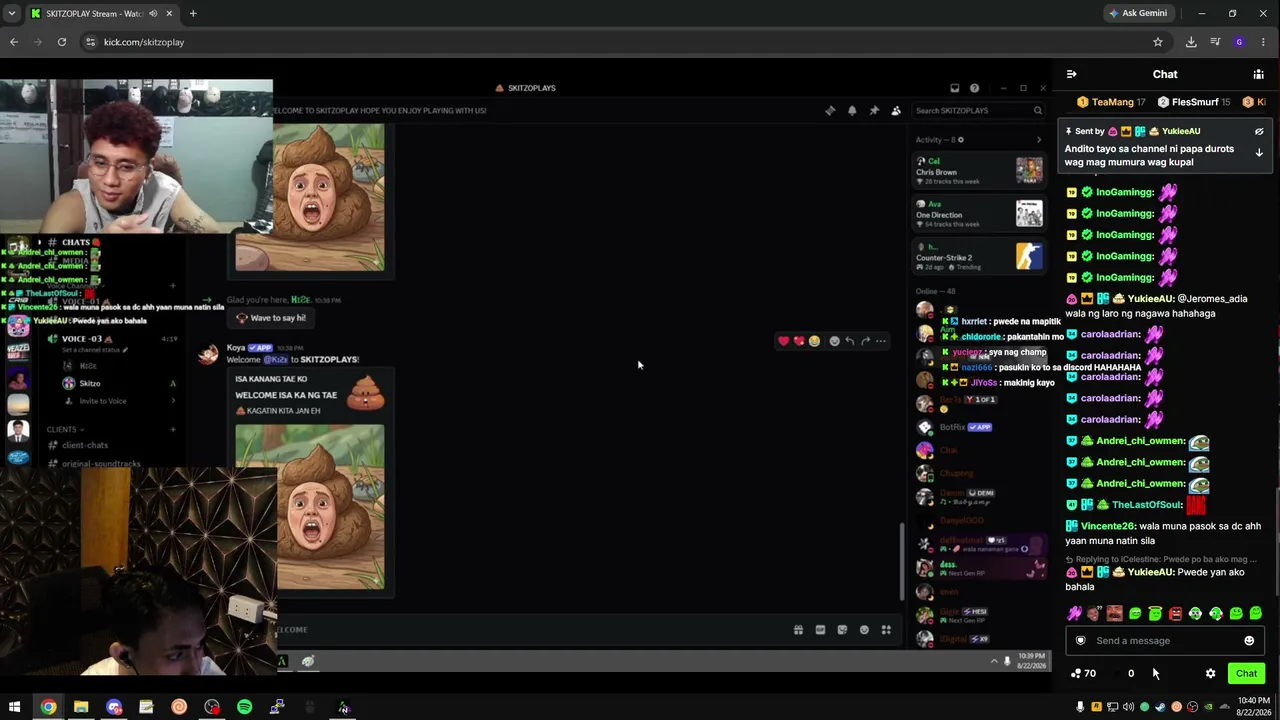
Task: Hide the pinned message from YukieeAU
Action: [x=1259, y=131]
